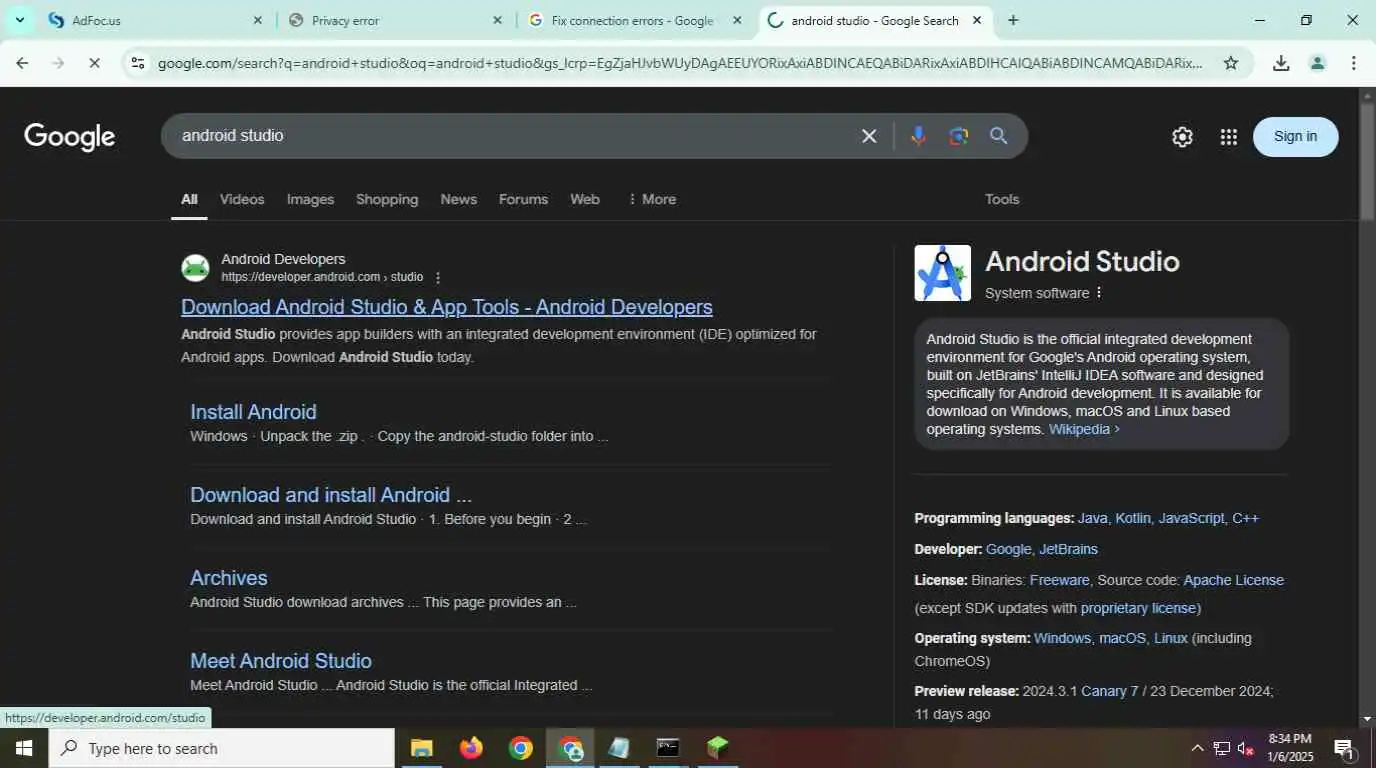Screen dimensions: 1376x768
Task: Open the Windows Start menu
Action: point(23,748)
